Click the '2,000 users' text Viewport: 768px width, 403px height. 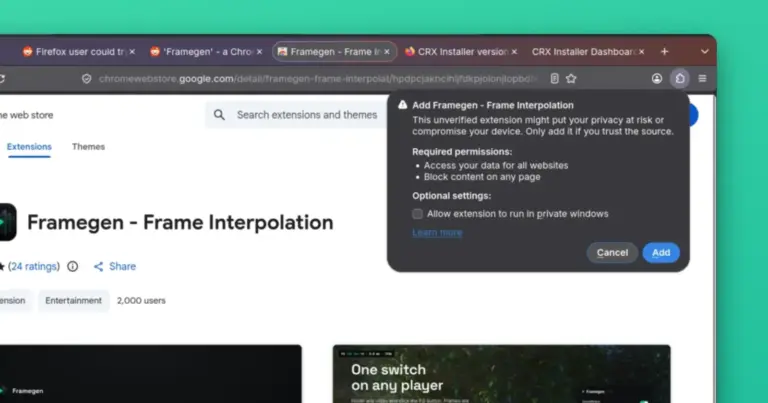pyautogui.click(x=141, y=301)
